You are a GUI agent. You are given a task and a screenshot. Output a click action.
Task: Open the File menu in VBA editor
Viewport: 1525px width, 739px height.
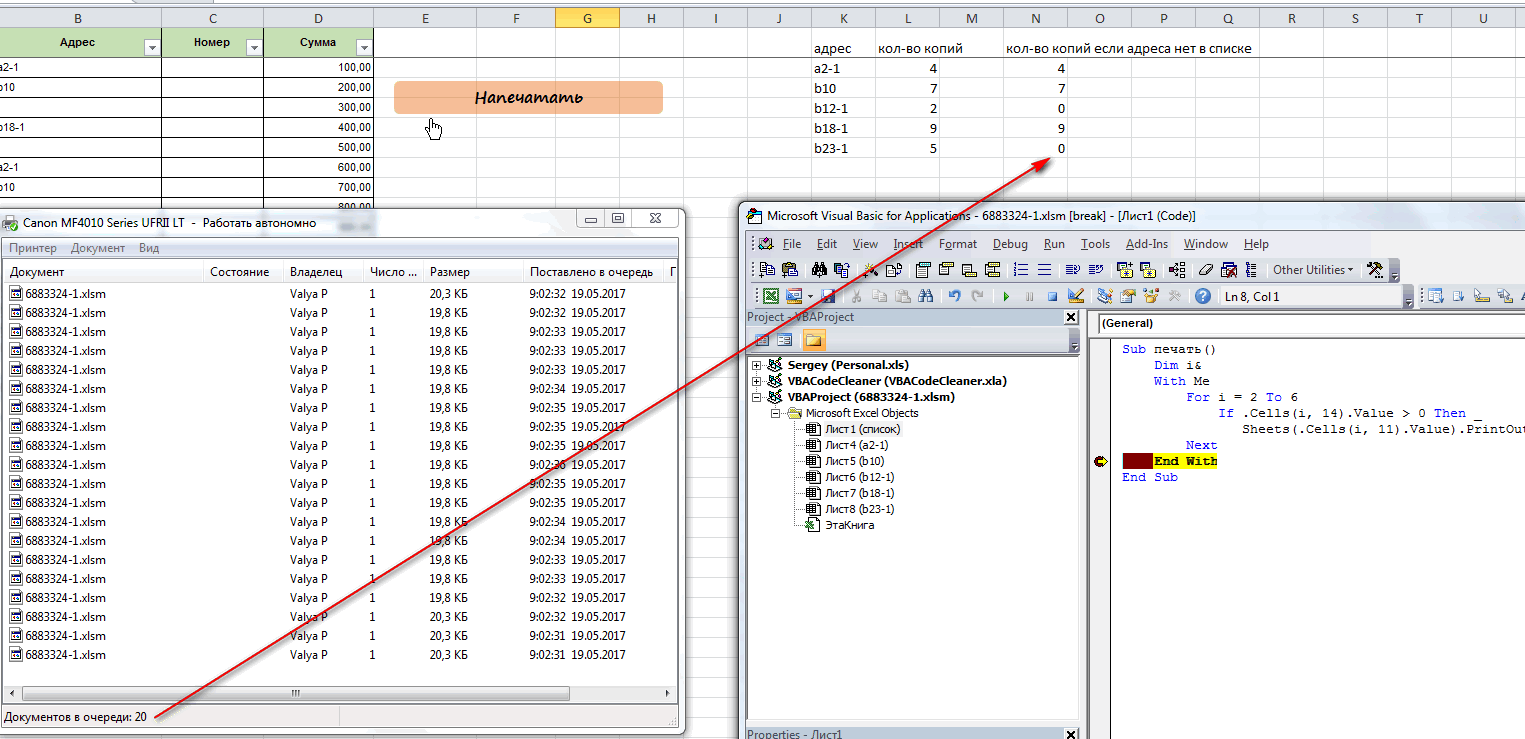(792, 244)
